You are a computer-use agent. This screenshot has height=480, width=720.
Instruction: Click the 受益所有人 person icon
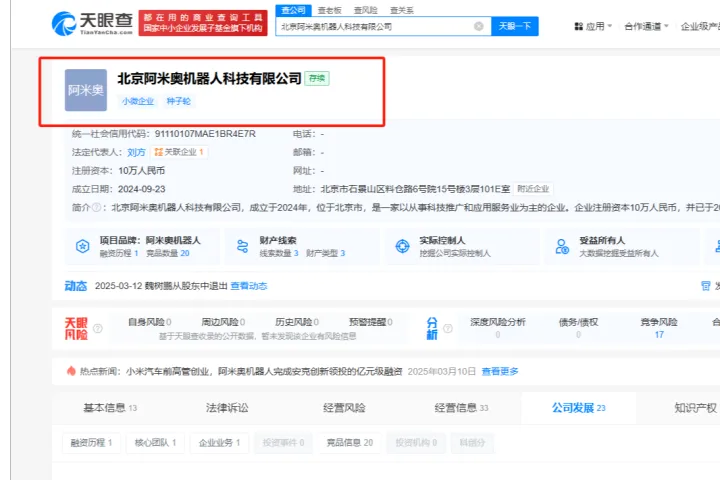tap(562, 246)
